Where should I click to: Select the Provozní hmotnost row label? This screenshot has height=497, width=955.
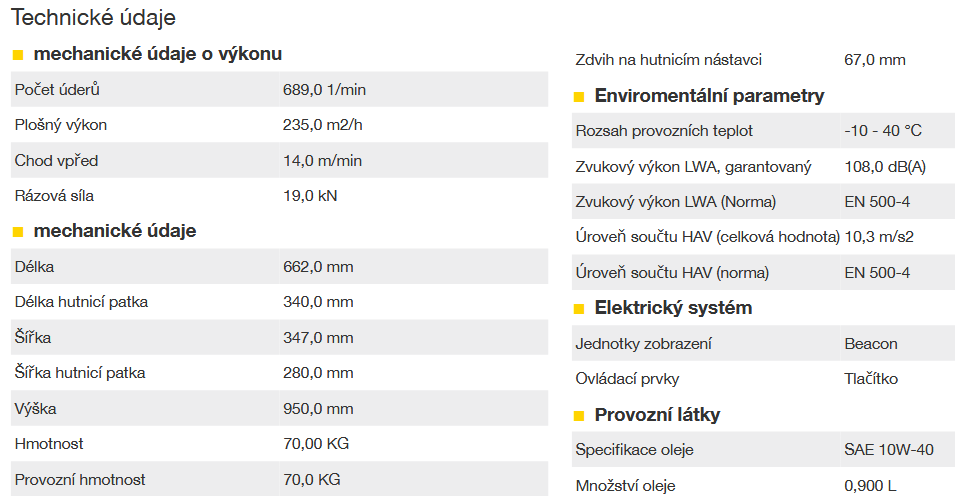click(80, 480)
